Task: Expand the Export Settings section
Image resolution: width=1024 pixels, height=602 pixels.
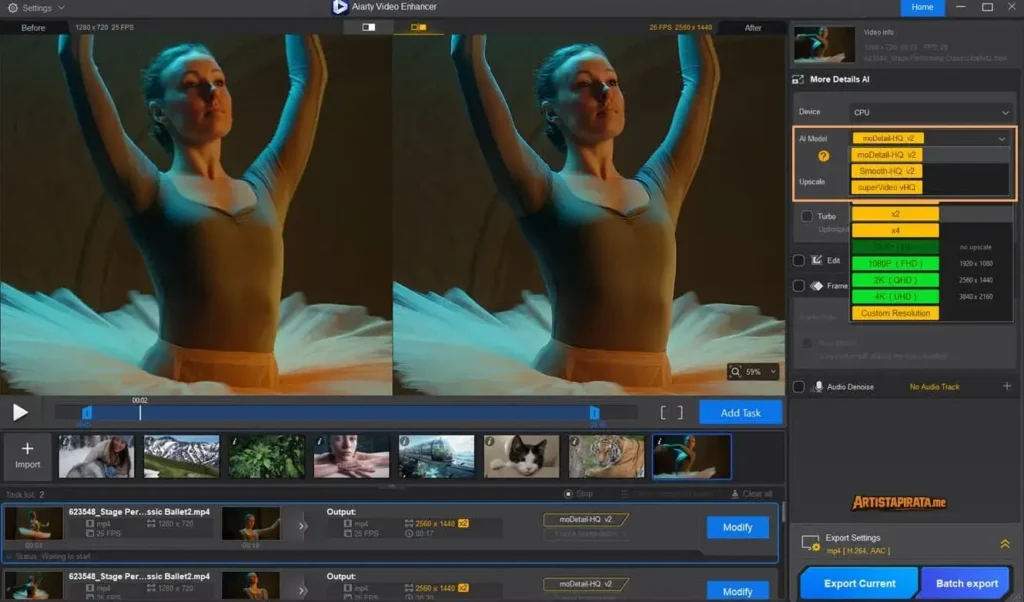Action: (x=1005, y=544)
